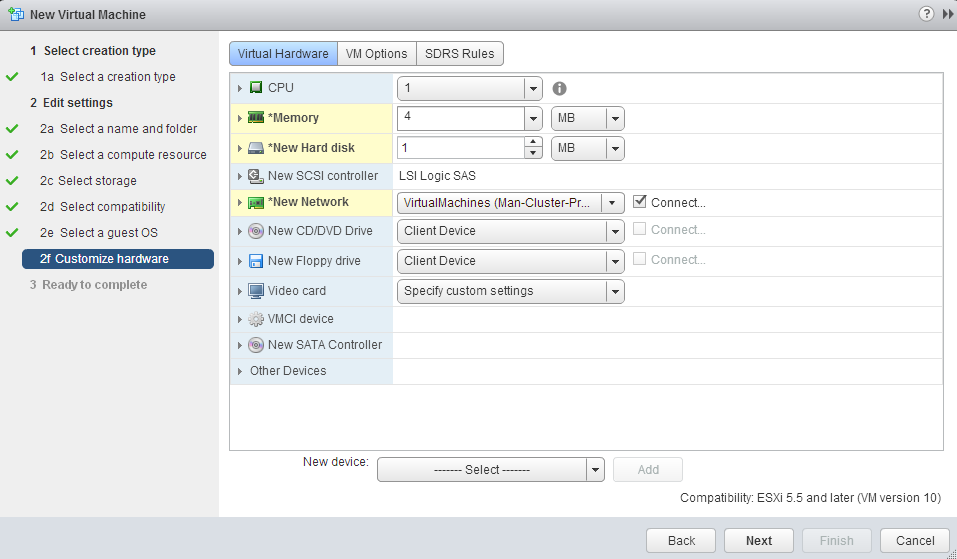Click green checkmark beside 2c Select storage
This screenshot has width=957, height=559.
(12, 181)
